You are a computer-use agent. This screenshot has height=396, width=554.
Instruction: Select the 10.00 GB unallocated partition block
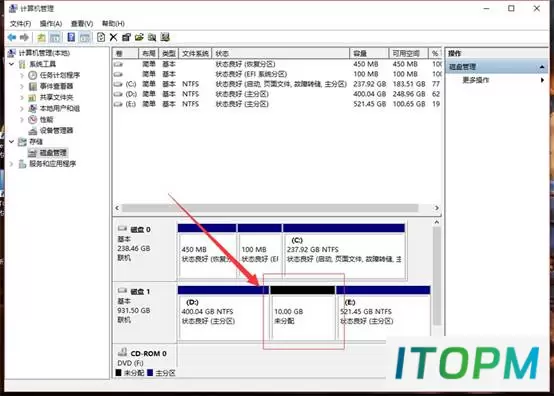pos(303,313)
